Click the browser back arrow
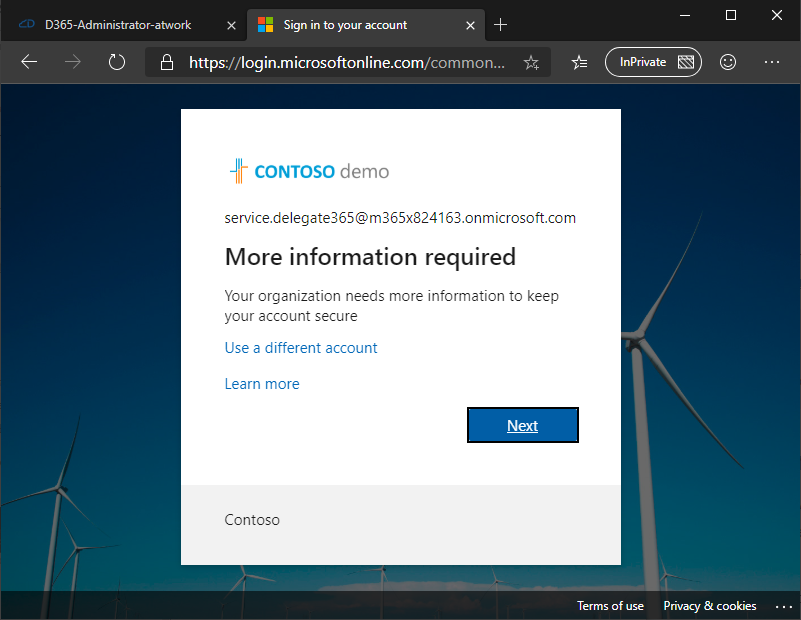Viewport: 801px width, 620px height. click(x=29, y=62)
